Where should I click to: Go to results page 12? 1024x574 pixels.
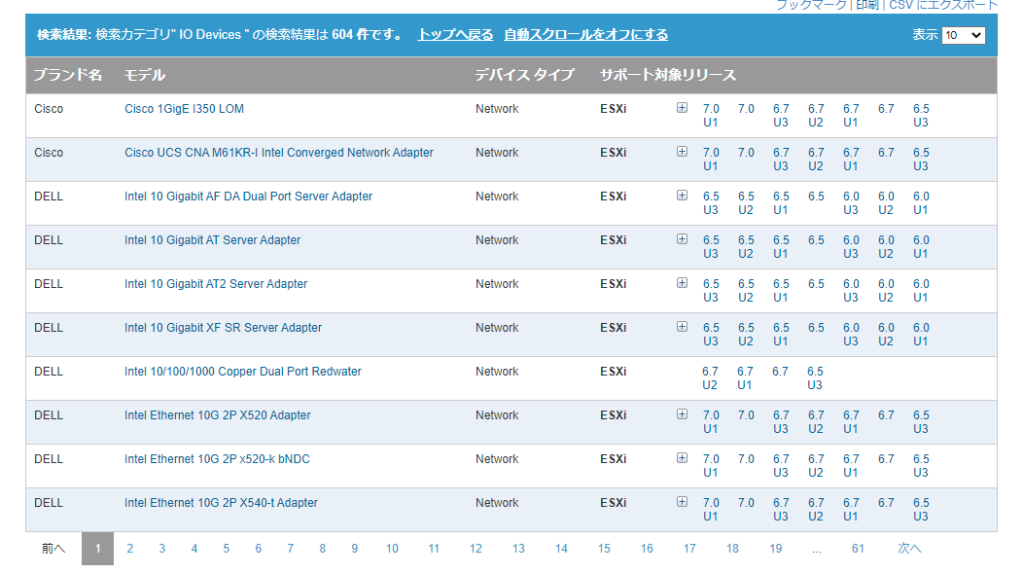pyautogui.click(x=475, y=549)
